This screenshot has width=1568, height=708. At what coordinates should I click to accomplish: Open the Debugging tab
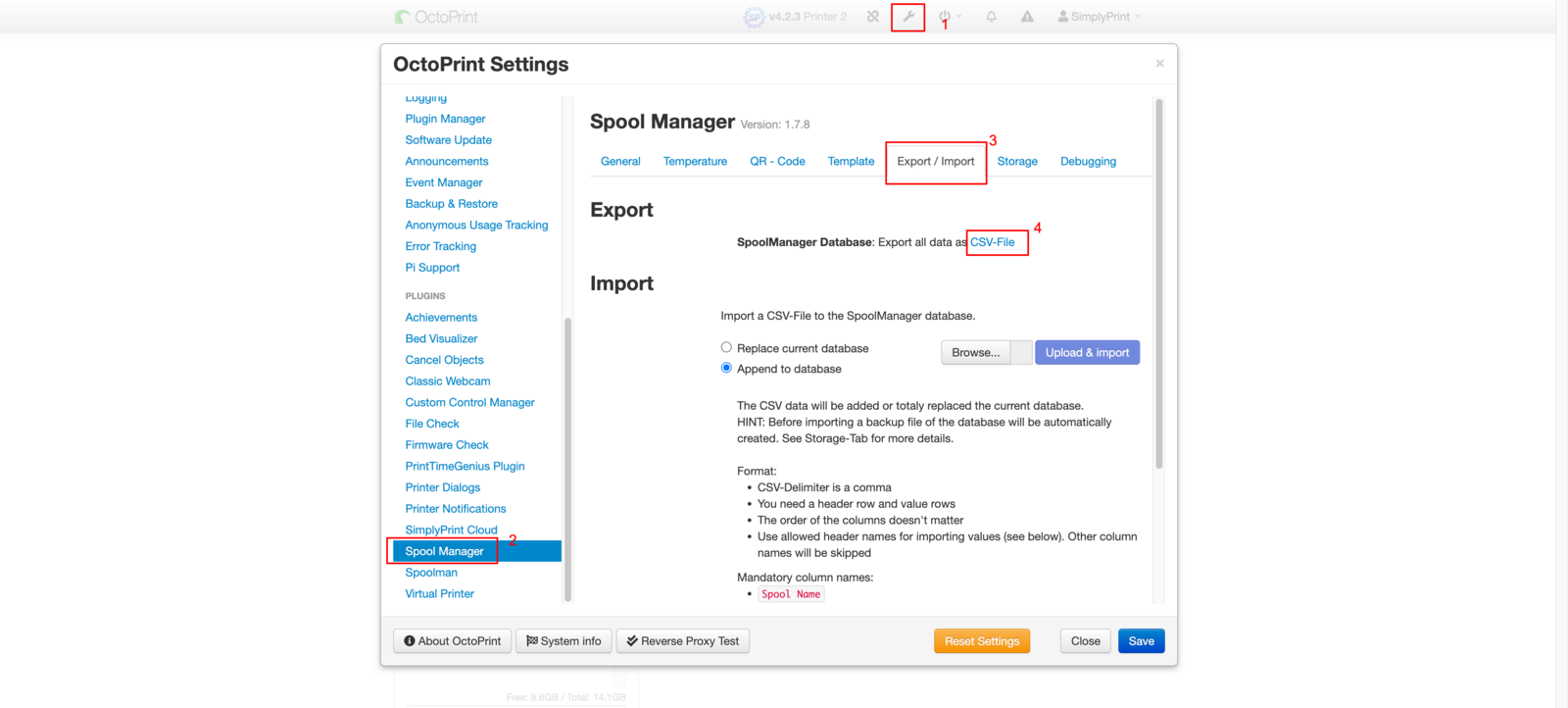coord(1088,162)
